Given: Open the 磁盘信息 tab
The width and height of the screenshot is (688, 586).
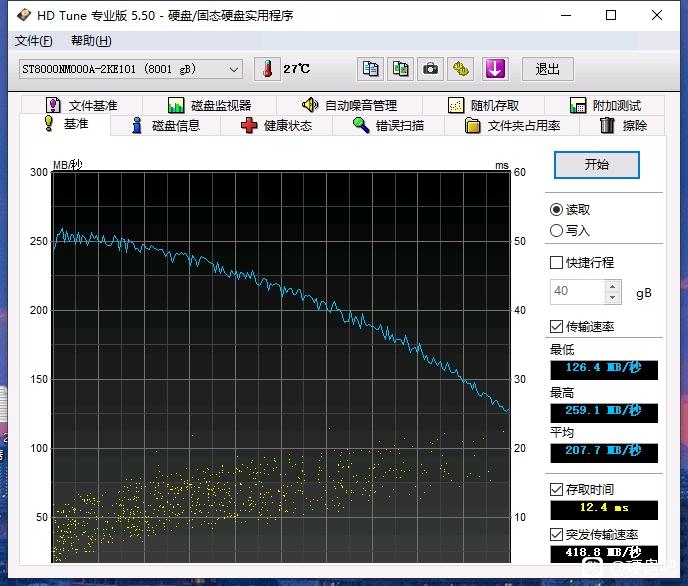Looking at the screenshot, I should 166,126.
